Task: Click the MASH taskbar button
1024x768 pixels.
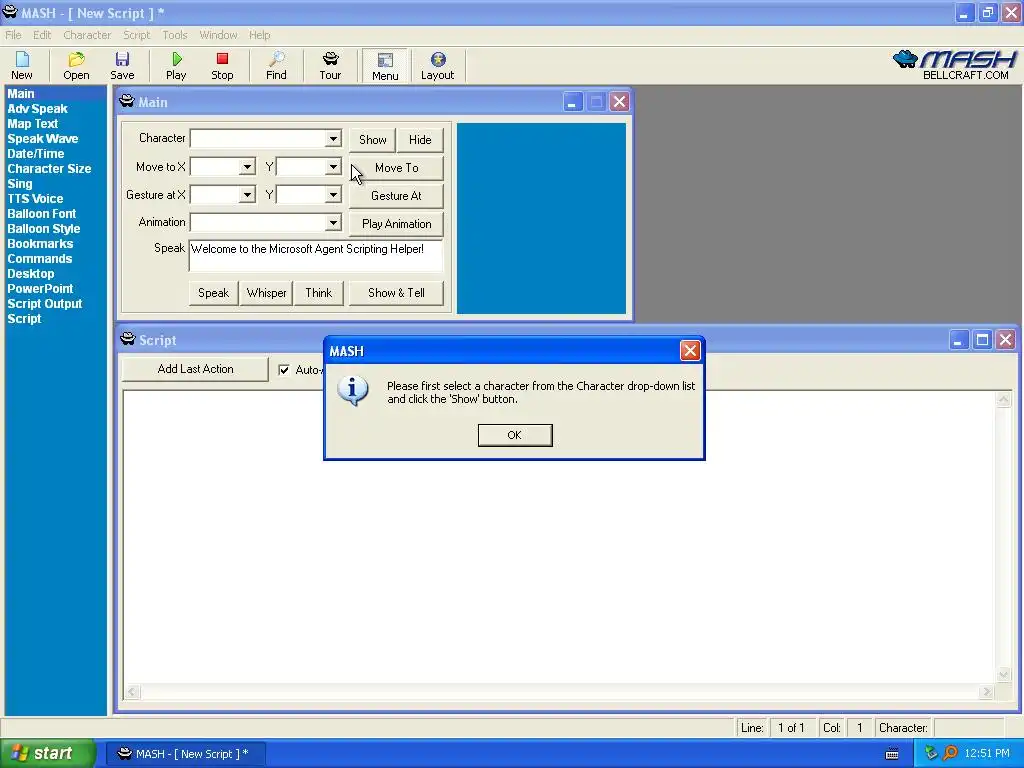Action: 184,754
